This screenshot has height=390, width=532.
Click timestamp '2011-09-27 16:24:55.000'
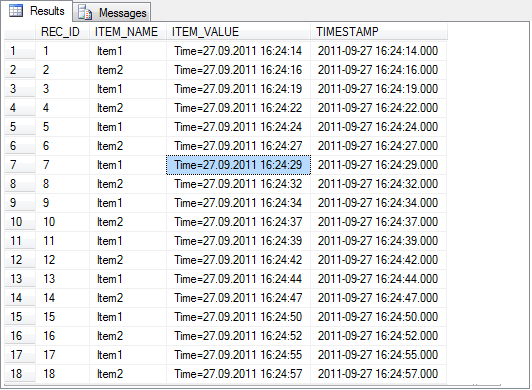[x=379, y=355]
